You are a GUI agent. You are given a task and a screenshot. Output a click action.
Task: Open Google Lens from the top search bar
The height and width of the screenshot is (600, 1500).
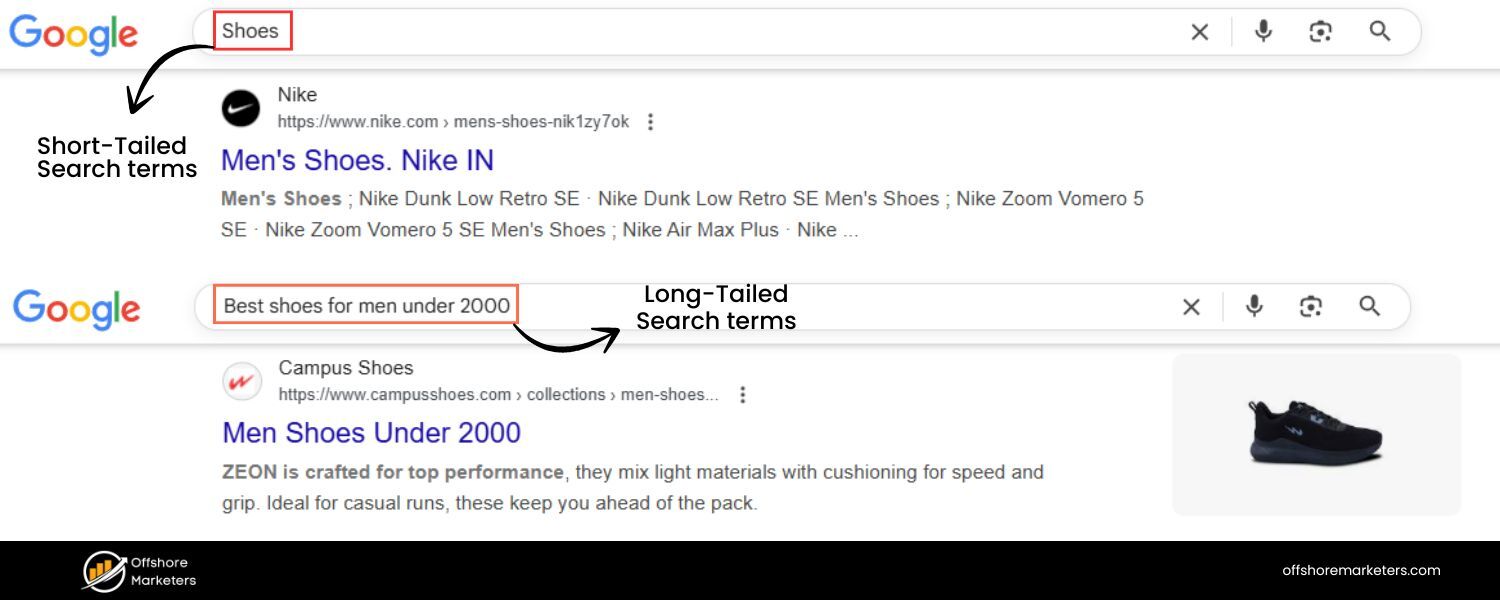[x=1320, y=32]
